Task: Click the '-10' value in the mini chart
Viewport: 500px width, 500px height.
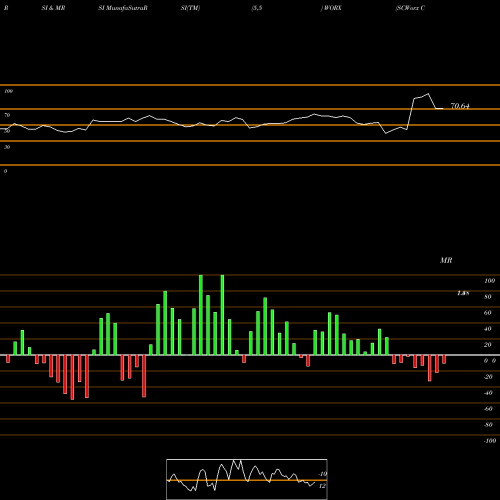Action: pos(322,474)
